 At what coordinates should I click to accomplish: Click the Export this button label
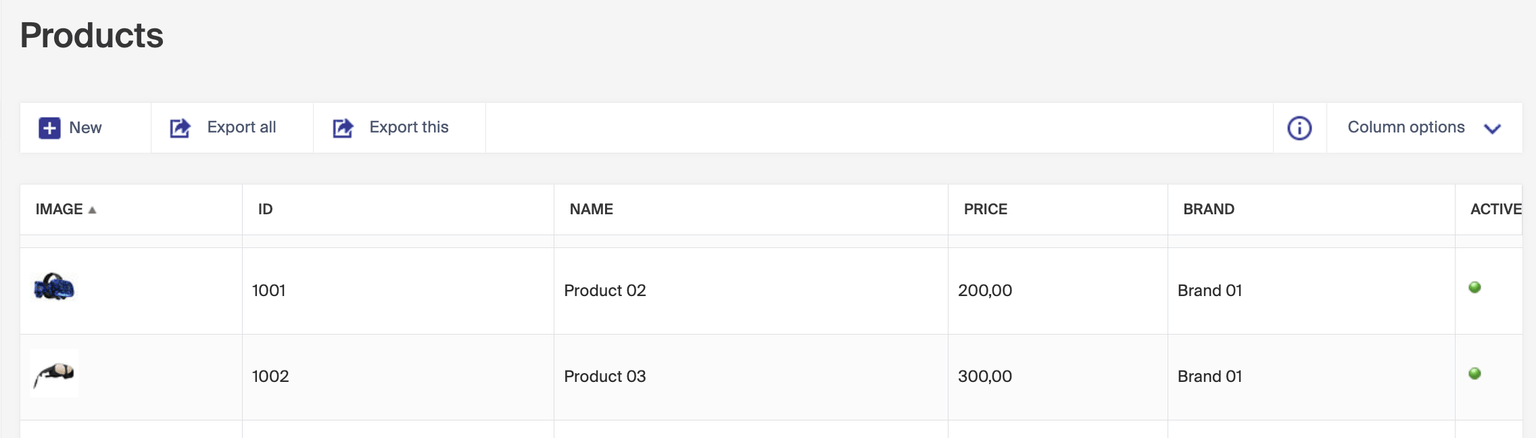pyautogui.click(x=408, y=128)
